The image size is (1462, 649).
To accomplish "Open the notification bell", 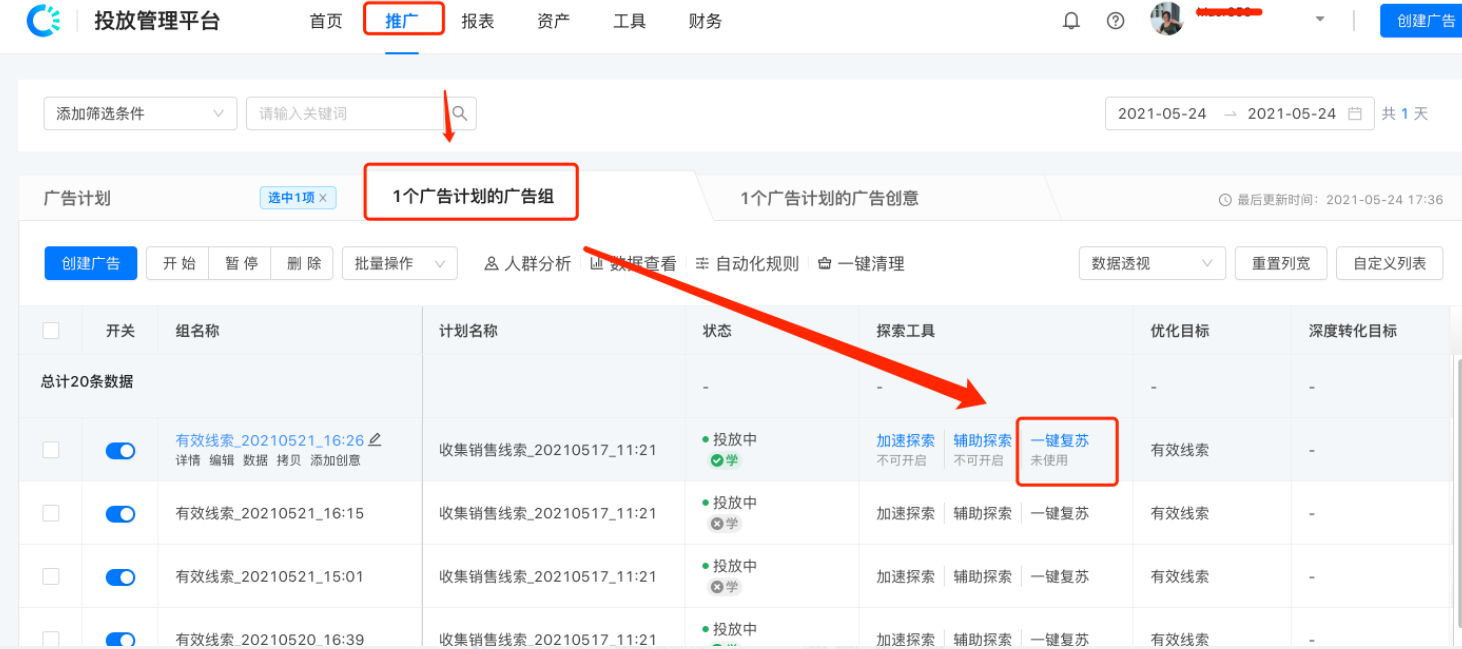I will point(1071,20).
